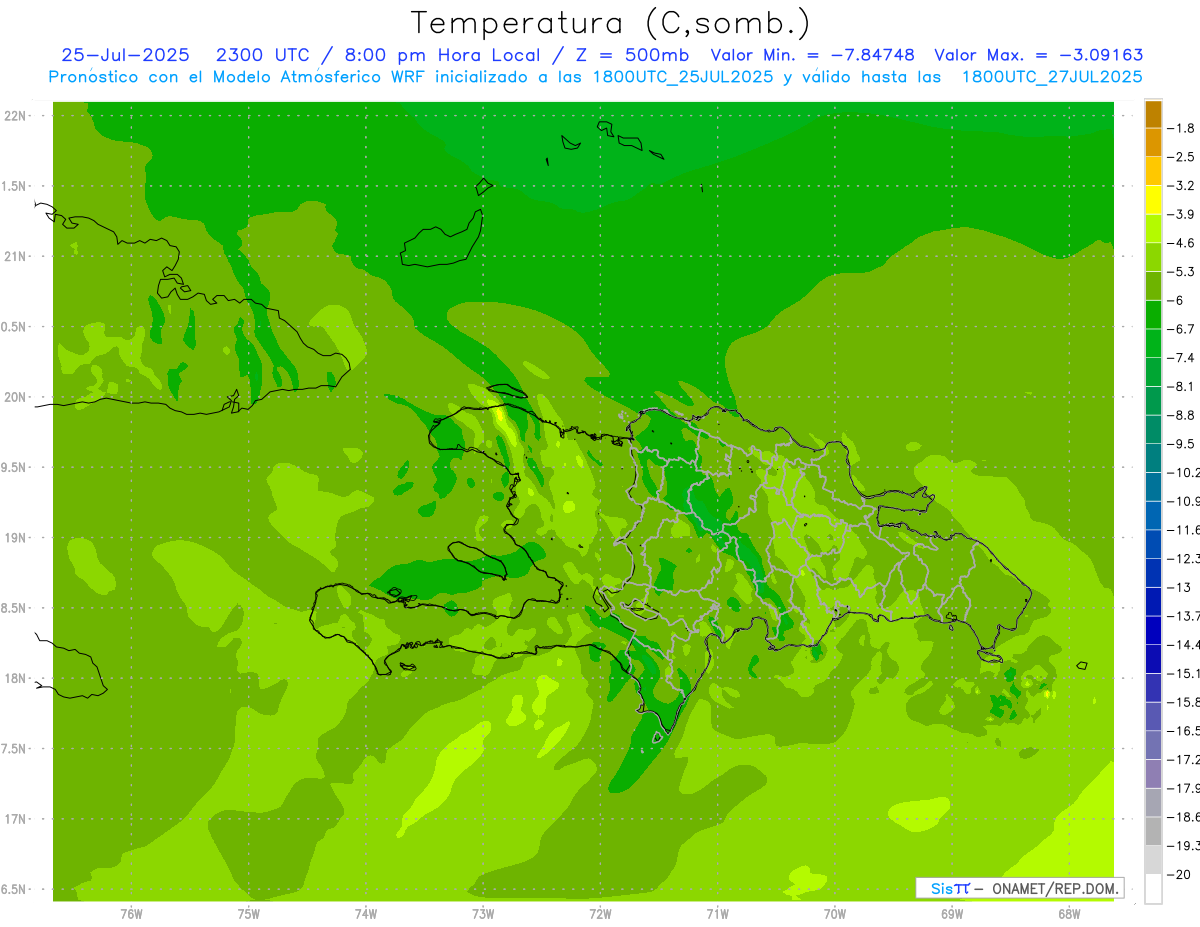Click the forecast date '25-Jul-2025'
The width and height of the screenshot is (1200, 927).
tap(125, 55)
